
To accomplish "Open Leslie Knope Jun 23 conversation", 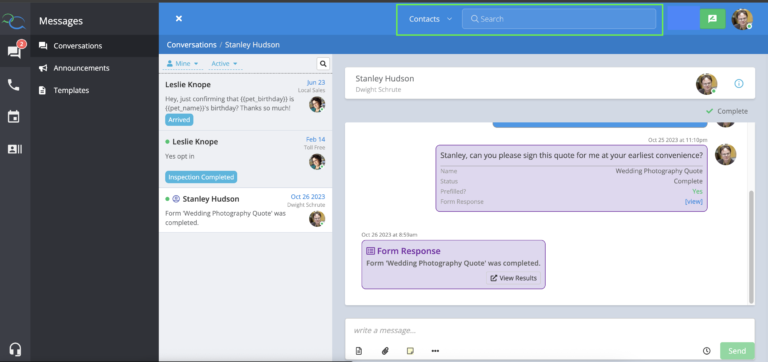I will [245, 102].
